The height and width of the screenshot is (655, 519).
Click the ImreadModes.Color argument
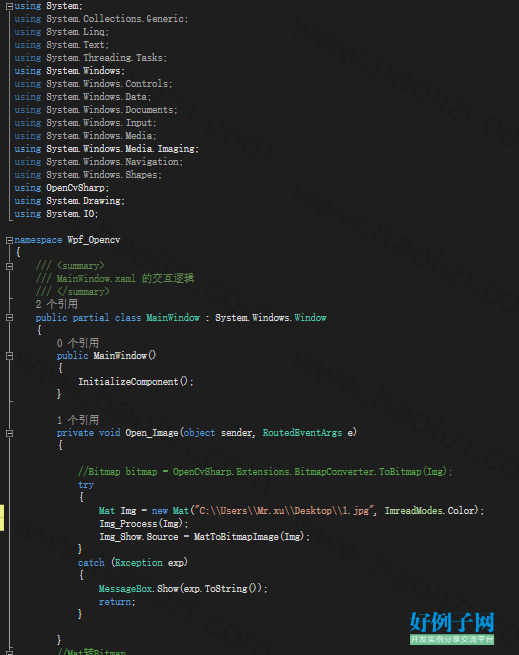431,511
